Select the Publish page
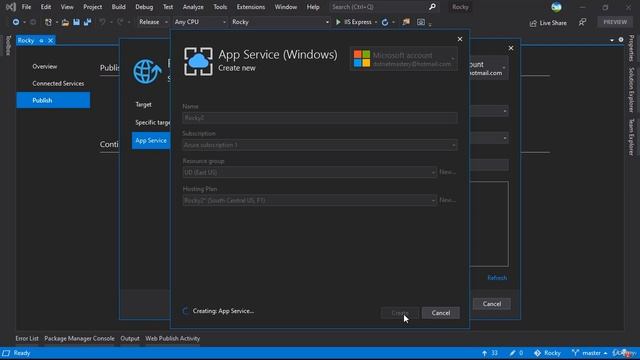Viewport: 640px width, 360px height. 53,100
